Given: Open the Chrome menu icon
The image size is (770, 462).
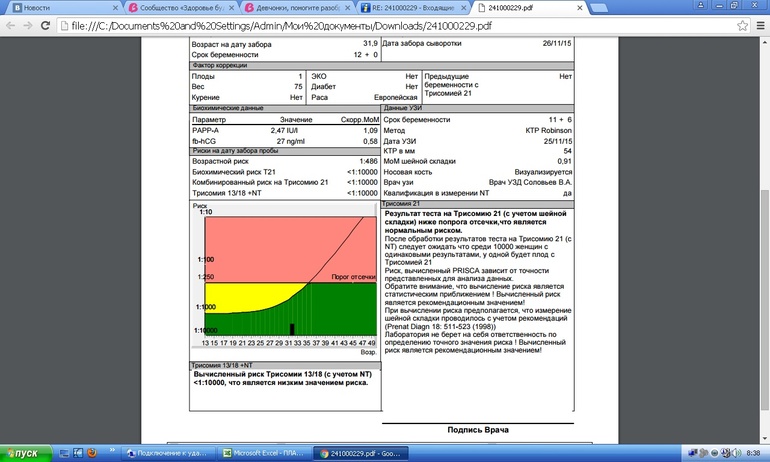Looking at the screenshot, I should coord(757,26).
